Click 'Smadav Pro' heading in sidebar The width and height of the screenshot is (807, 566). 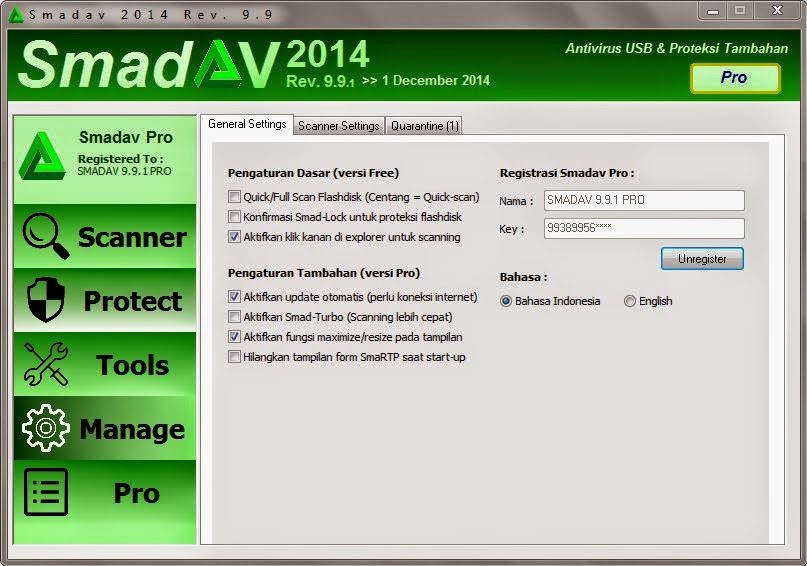pos(126,137)
